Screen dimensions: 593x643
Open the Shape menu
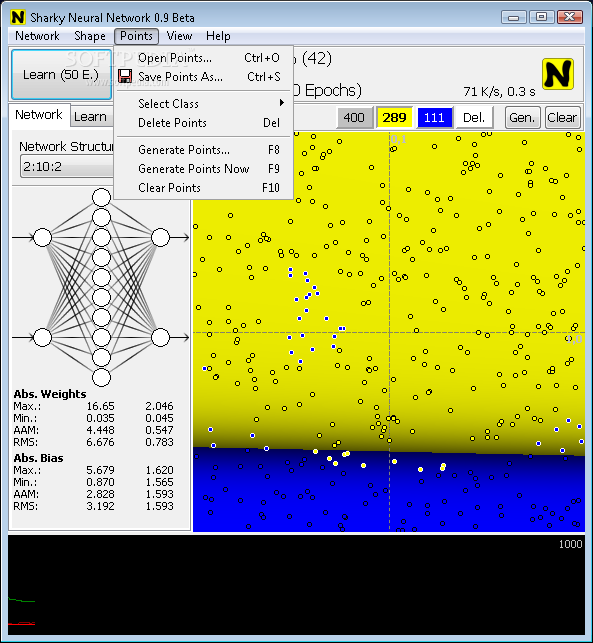coord(90,36)
